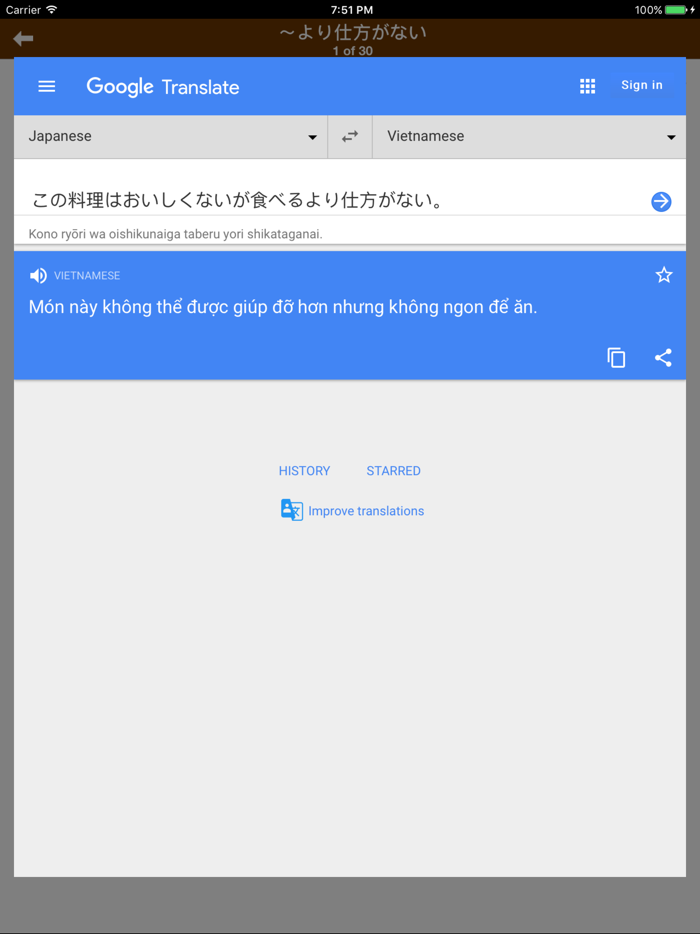The image size is (700, 934).
Task: Tap the back arrow in header
Action: tap(23, 39)
